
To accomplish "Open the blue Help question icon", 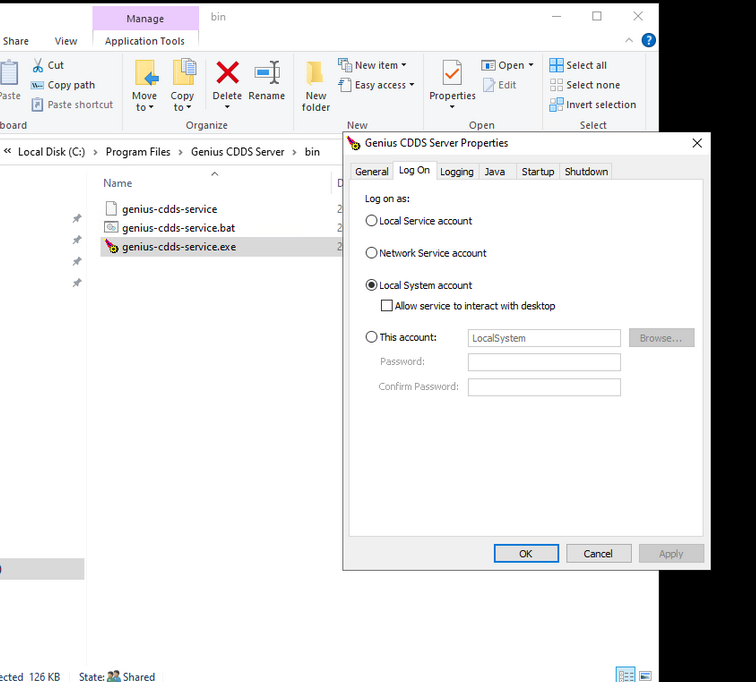I will click(x=648, y=40).
